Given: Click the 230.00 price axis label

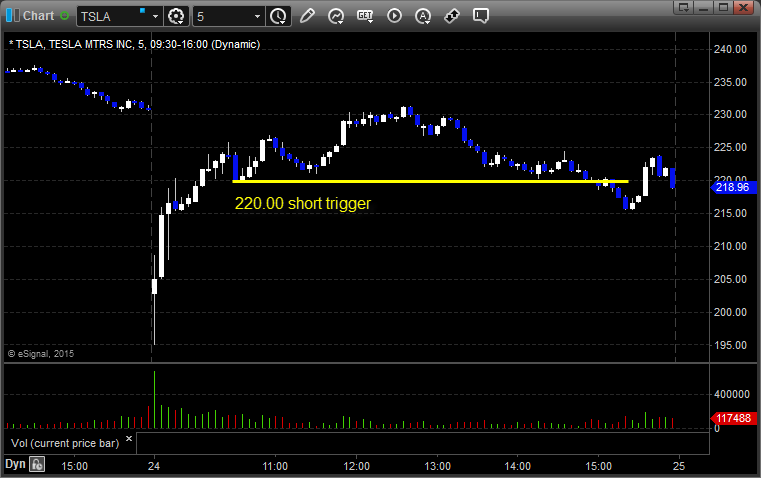Looking at the screenshot, I should [730, 114].
